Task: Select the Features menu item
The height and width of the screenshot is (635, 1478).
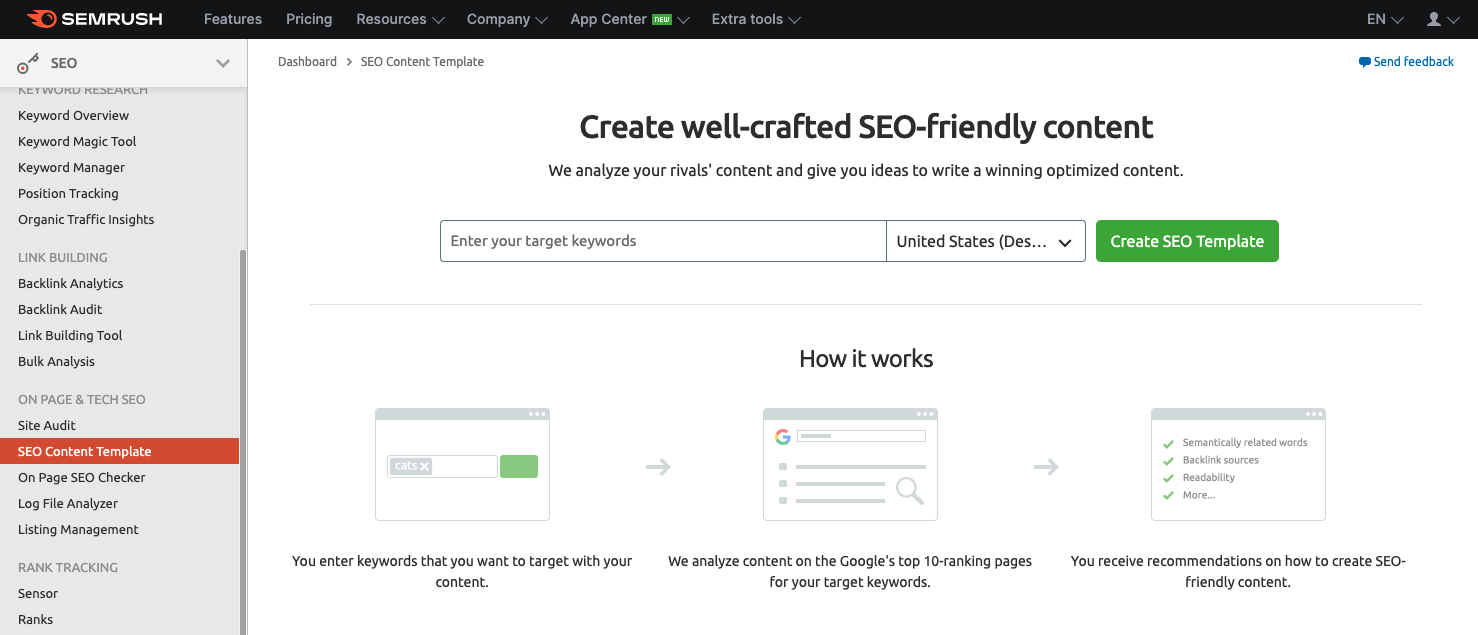Action: point(232,19)
